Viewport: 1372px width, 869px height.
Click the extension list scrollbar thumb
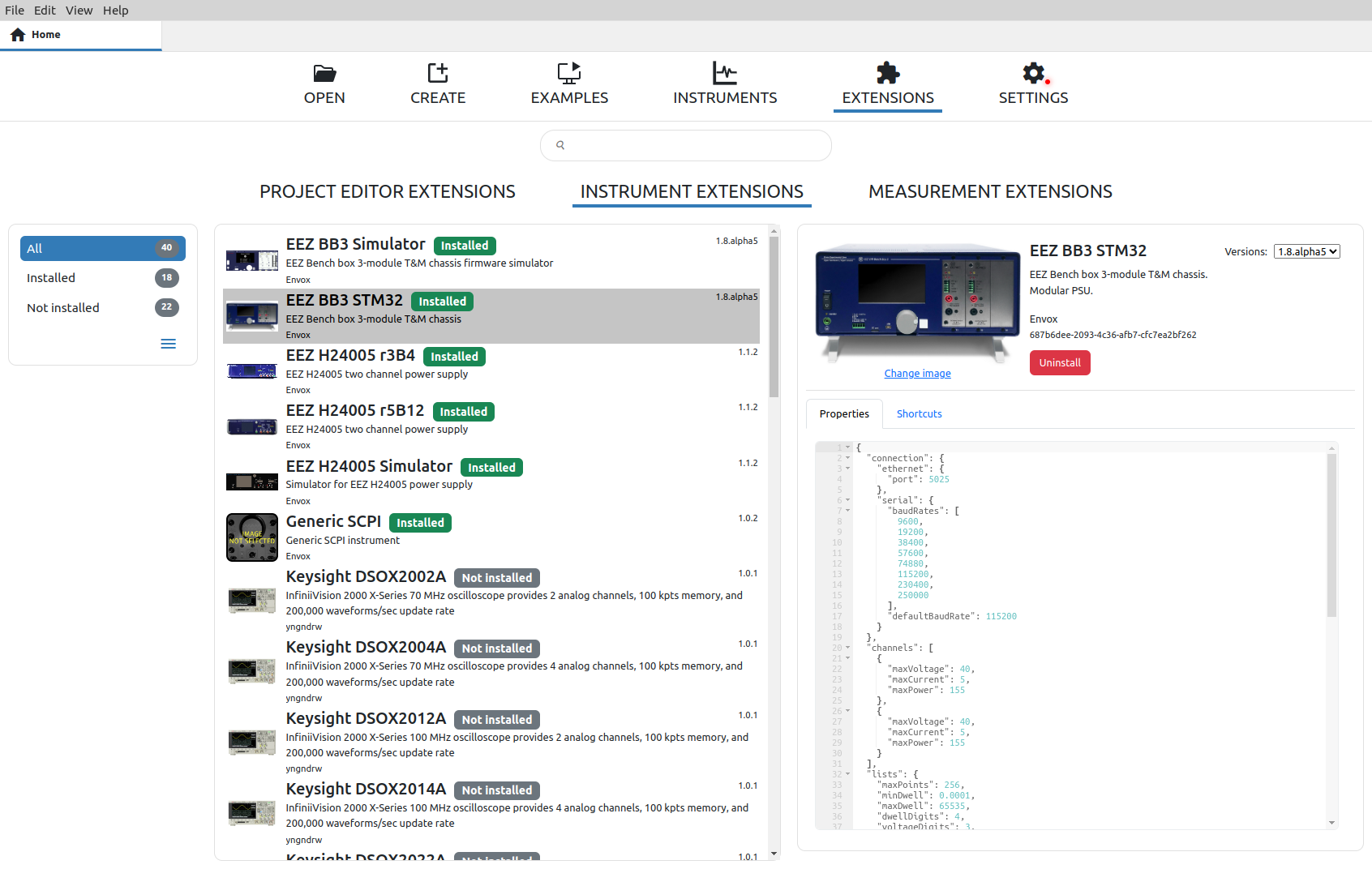[774, 316]
